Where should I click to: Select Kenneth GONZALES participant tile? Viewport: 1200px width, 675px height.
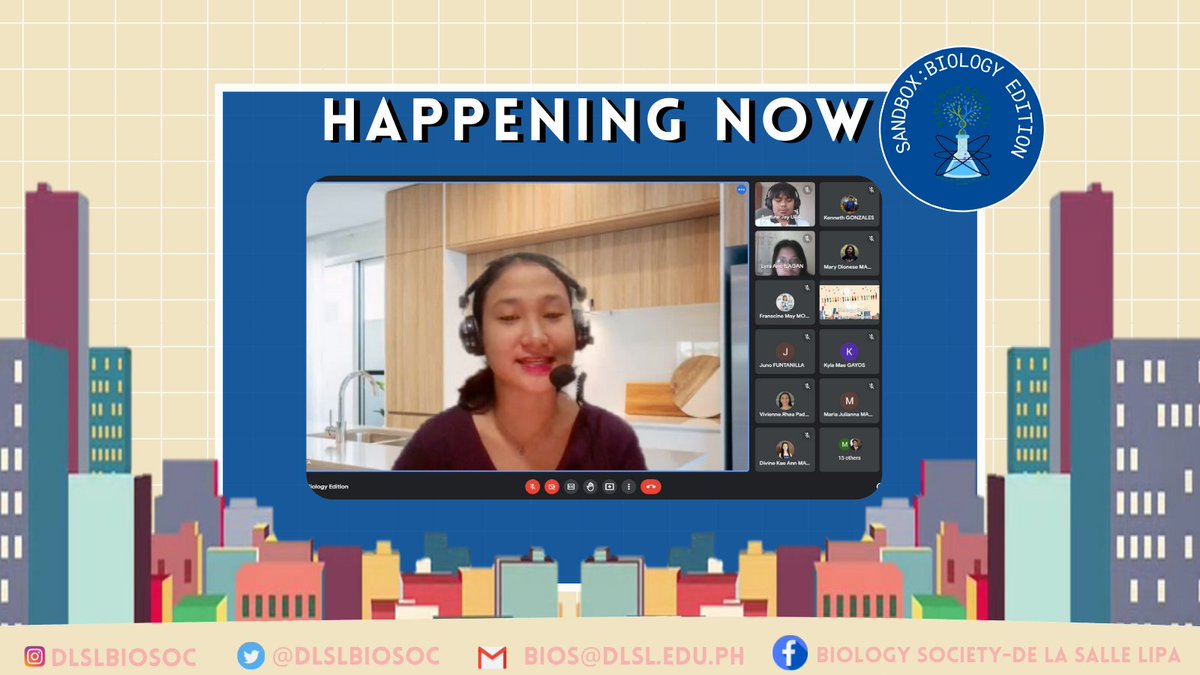[x=849, y=204]
